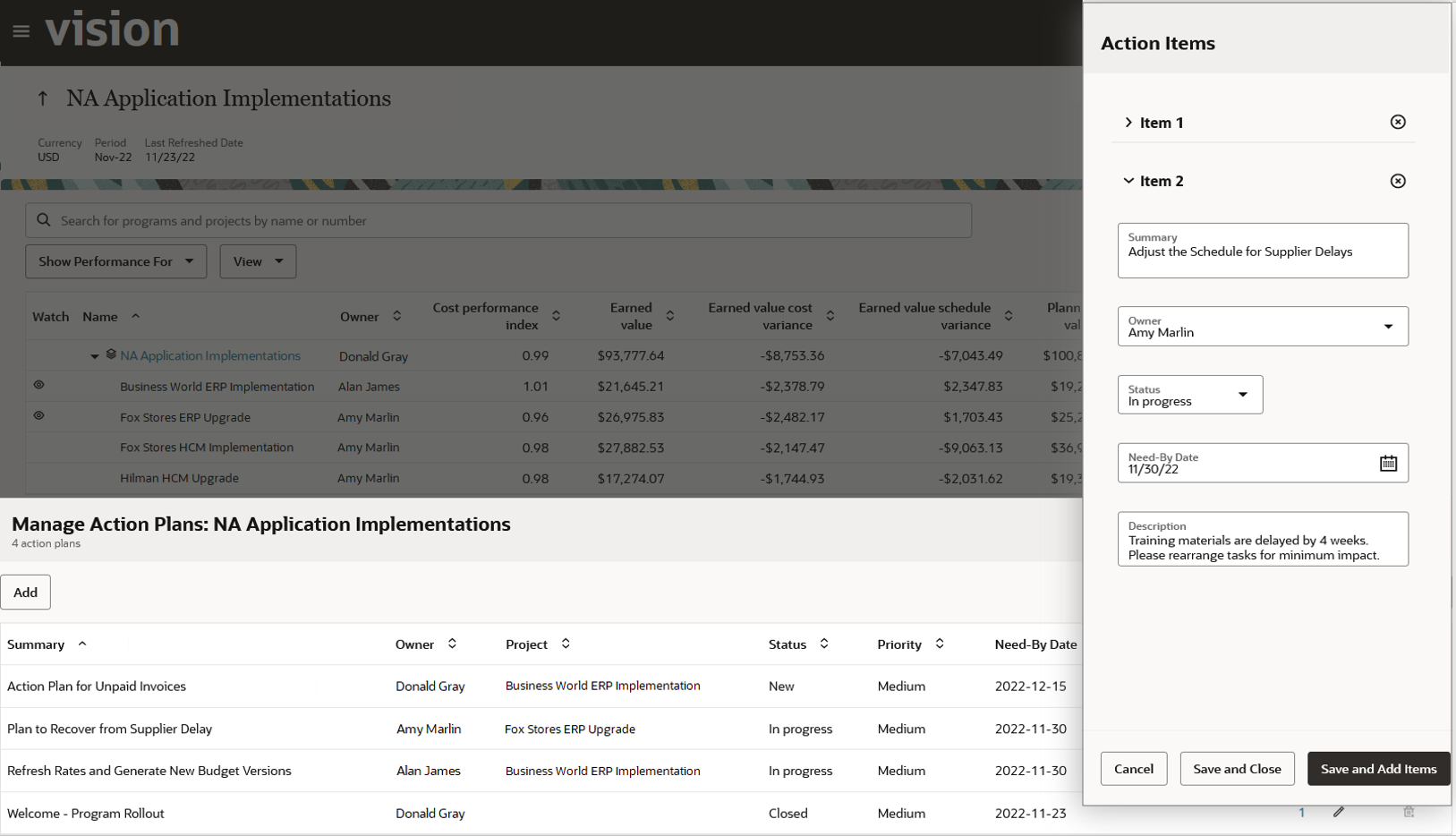Click the New status cell
This screenshot has width=1456, height=836.
coord(781,687)
